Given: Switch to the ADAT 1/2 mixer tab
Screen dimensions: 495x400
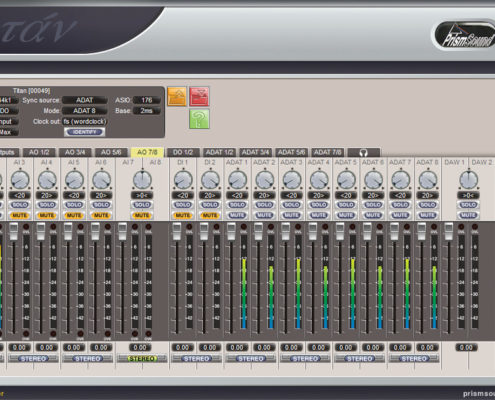Looking at the screenshot, I should point(219,152).
